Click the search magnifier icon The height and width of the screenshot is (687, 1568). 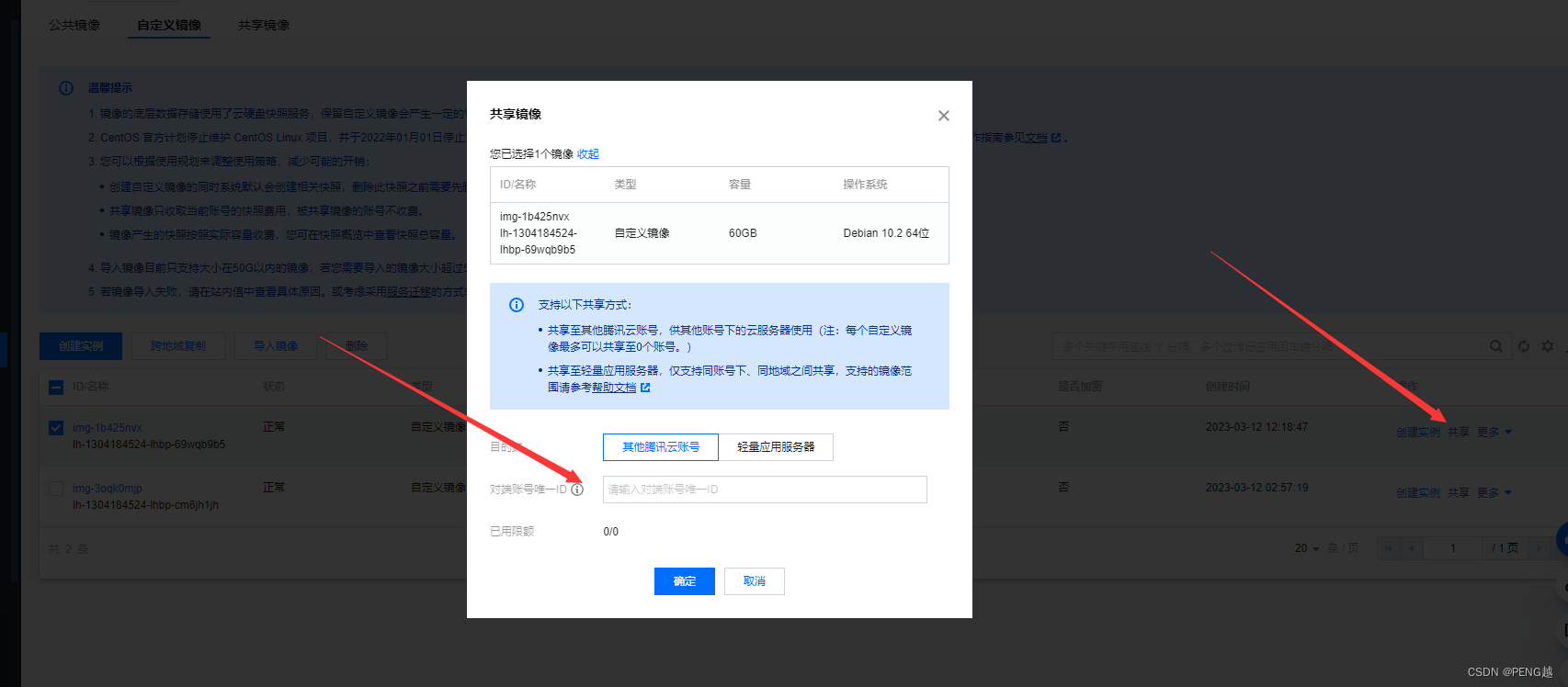point(1496,346)
